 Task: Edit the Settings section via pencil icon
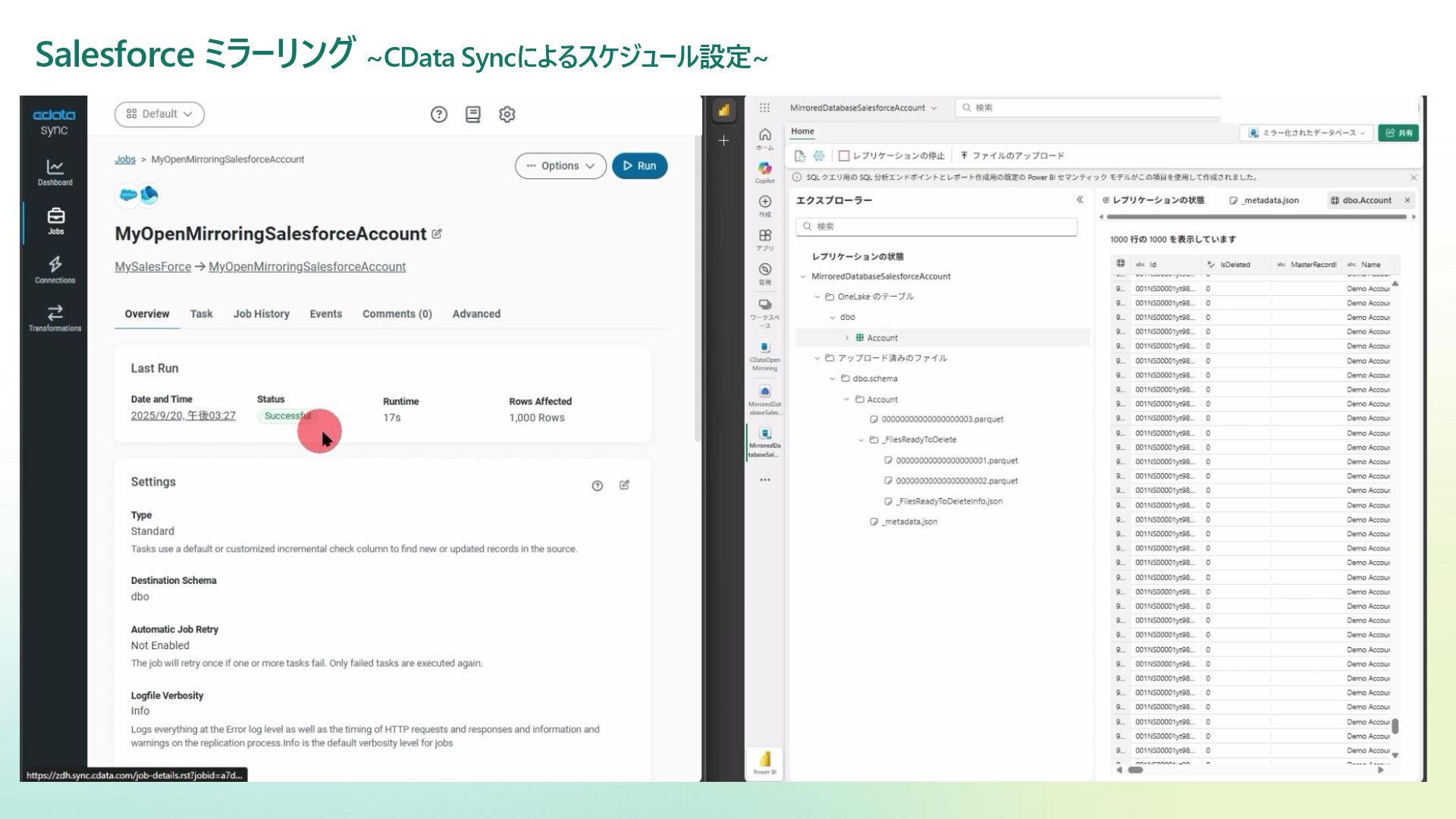click(x=624, y=485)
